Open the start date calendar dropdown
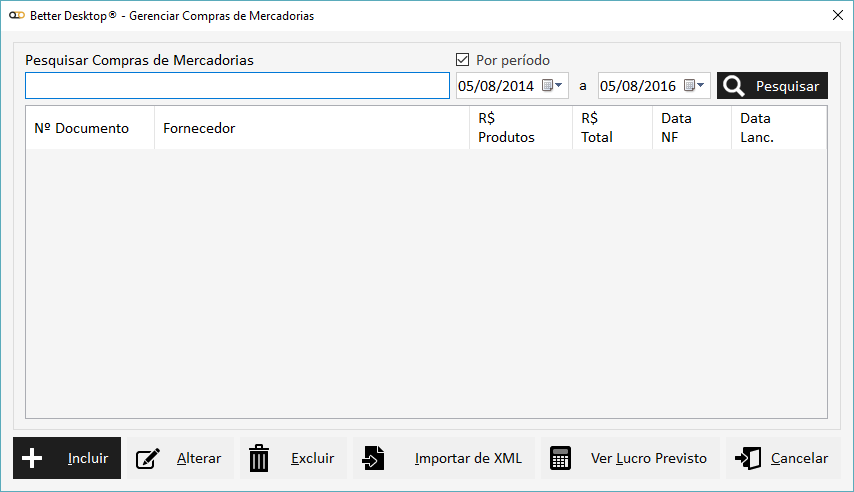Image resolution: width=854 pixels, height=492 pixels. (x=553, y=86)
